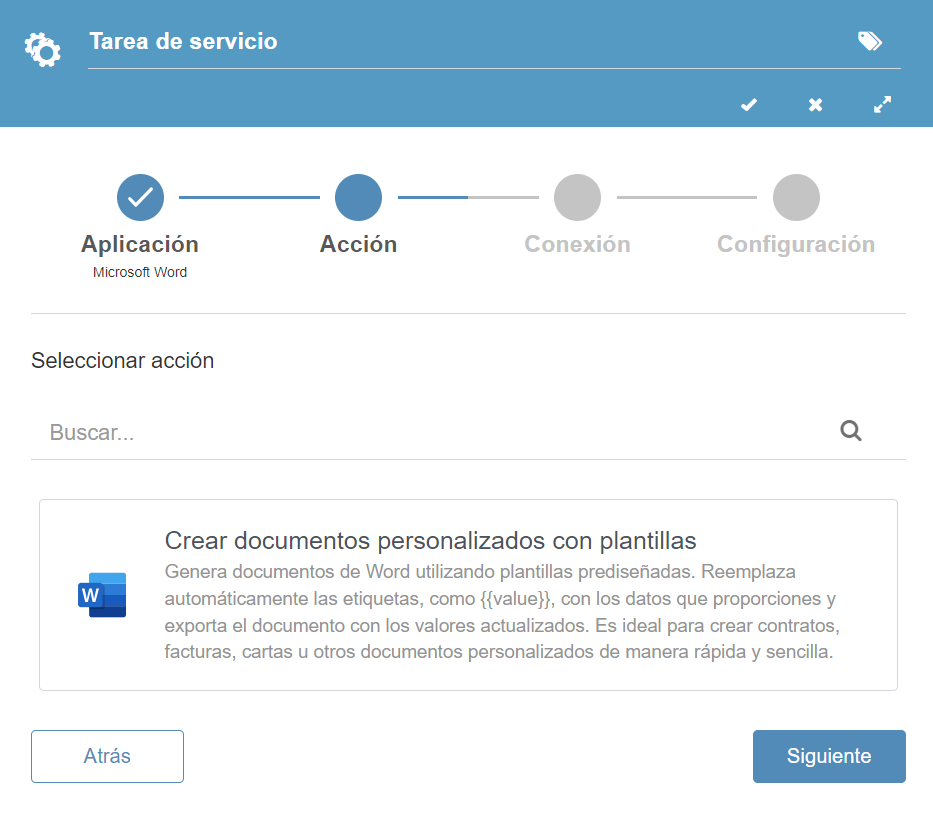Image resolution: width=933 pixels, height=820 pixels.
Task: Cancel with the X icon in header
Action: click(x=815, y=105)
